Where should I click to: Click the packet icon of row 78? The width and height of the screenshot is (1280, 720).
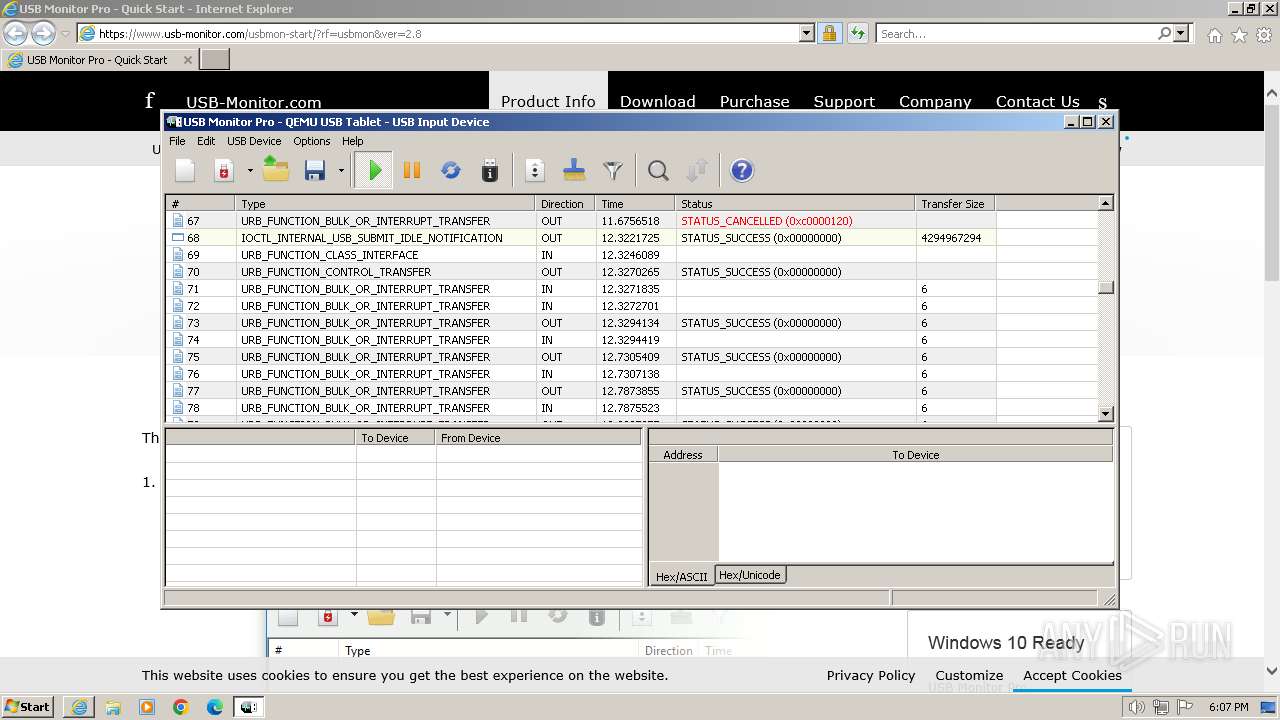(178, 408)
